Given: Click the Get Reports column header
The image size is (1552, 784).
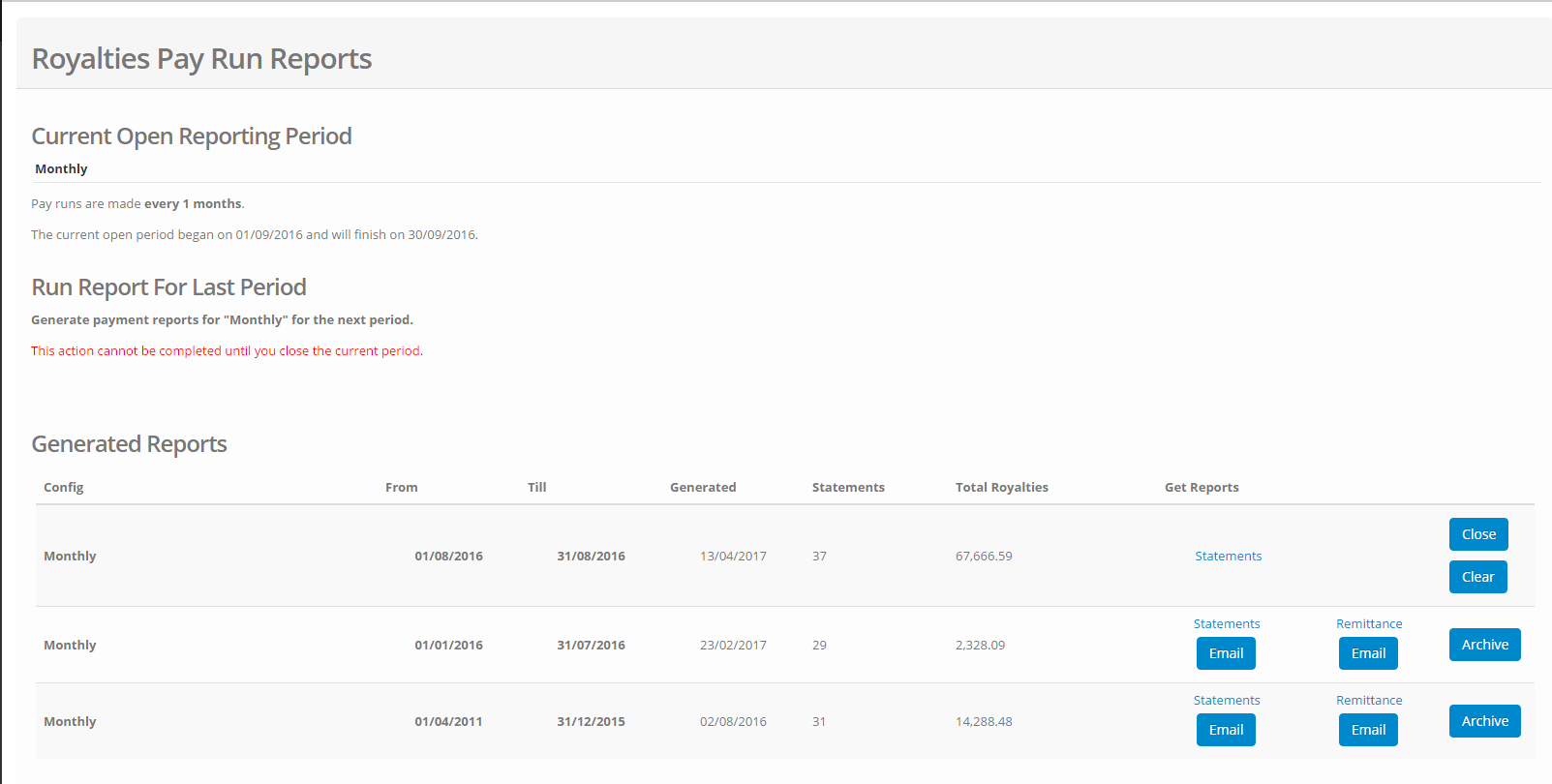Looking at the screenshot, I should pyautogui.click(x=1201, y=487).
